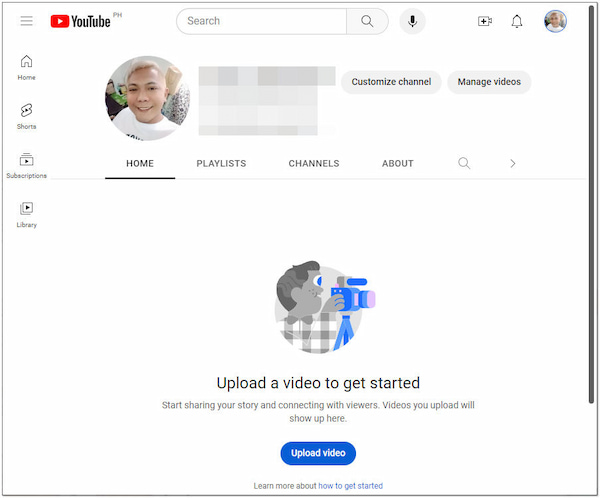Image resolution: width=600 pixels, height=498 pixels.
Task: Go to Home in the sidebar
Action: (26, 67)
